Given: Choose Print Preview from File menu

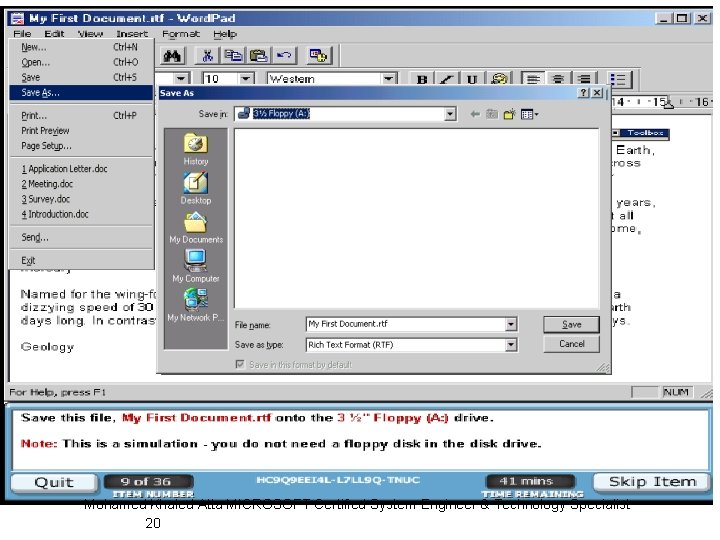Looking at the screenshot, I should pos(81,131).
